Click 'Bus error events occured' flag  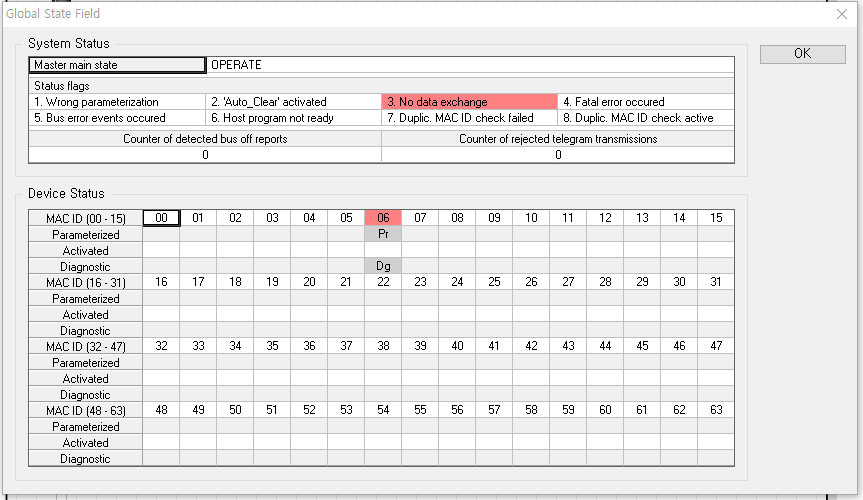pyautogui.click(x=117, y=118)
